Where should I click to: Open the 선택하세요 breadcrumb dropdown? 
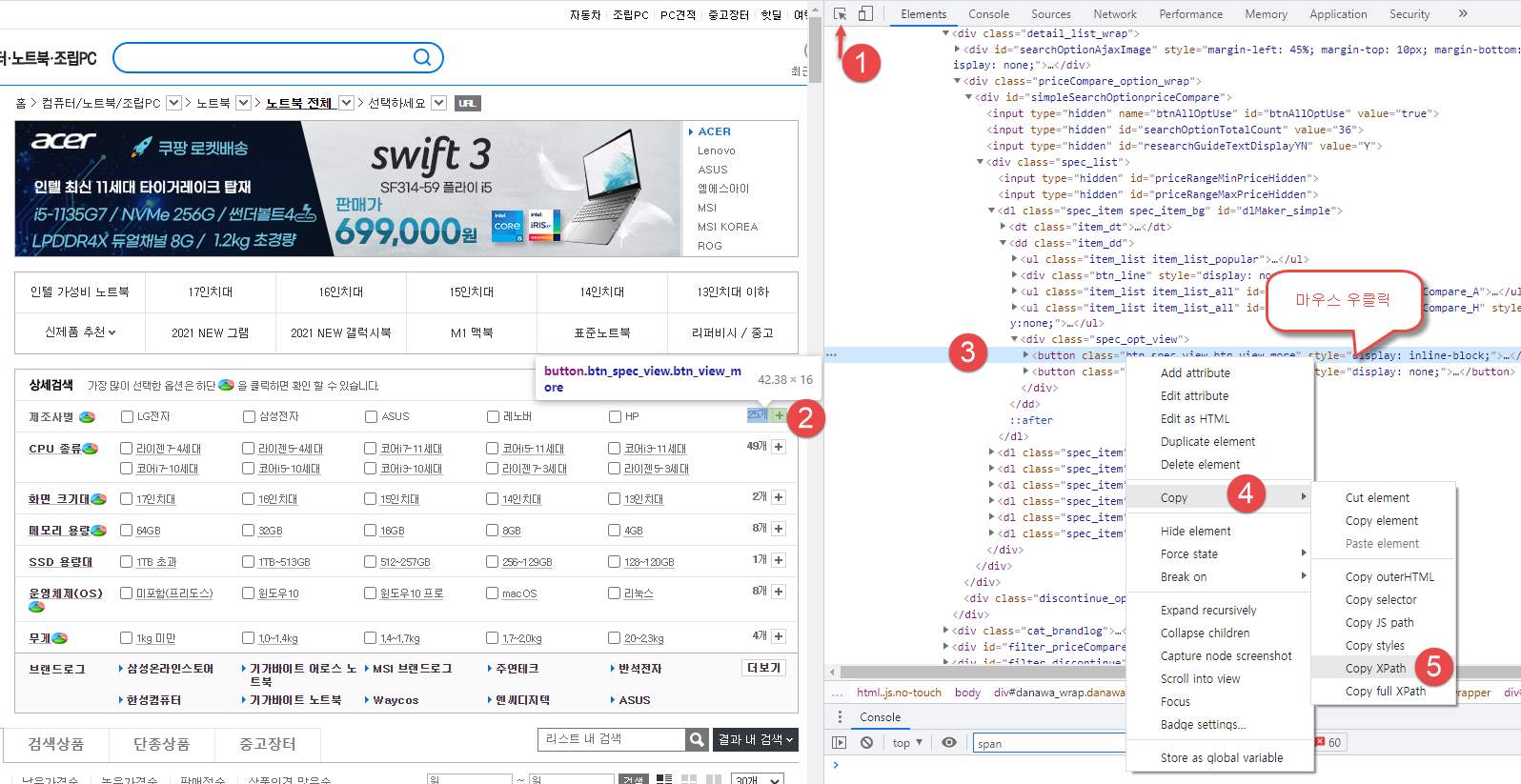pyautogui.click(x=438, y=103)
